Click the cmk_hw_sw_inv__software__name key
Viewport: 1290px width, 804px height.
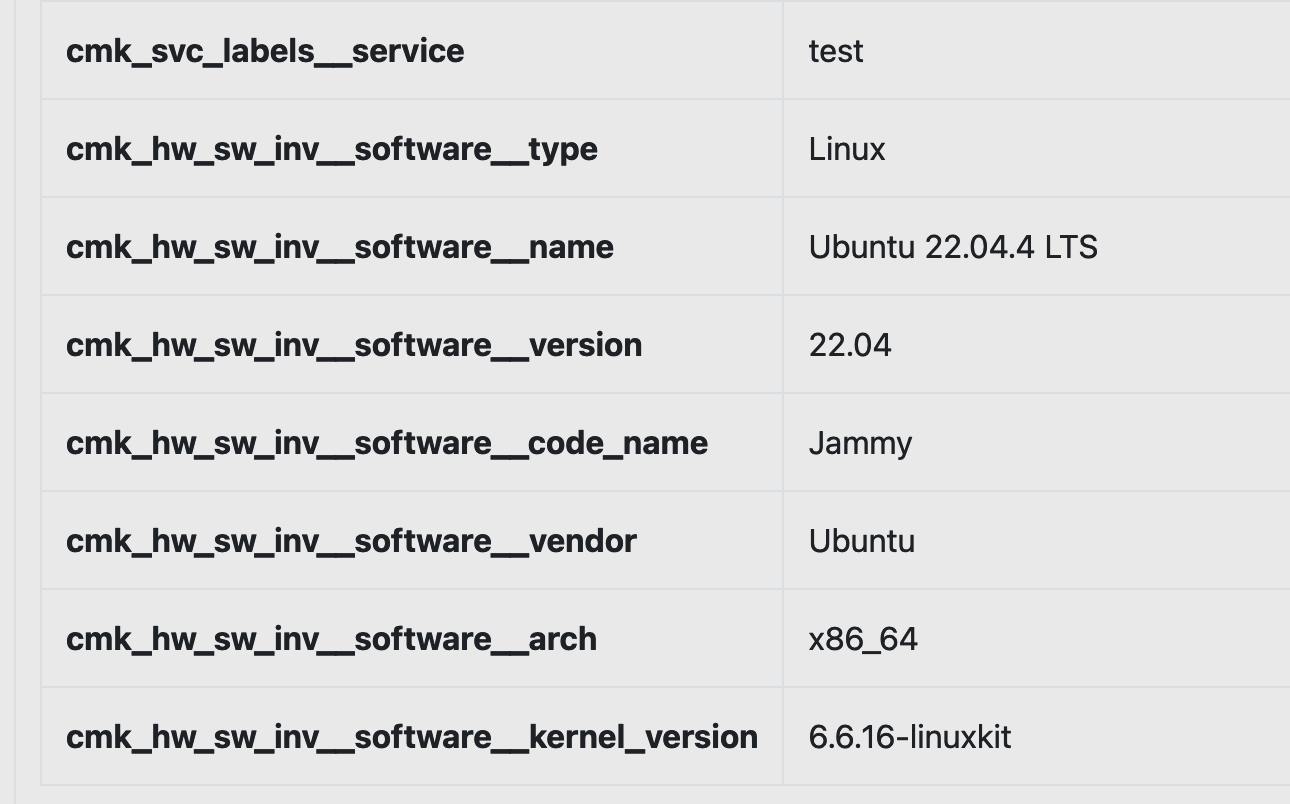[340, 247]
